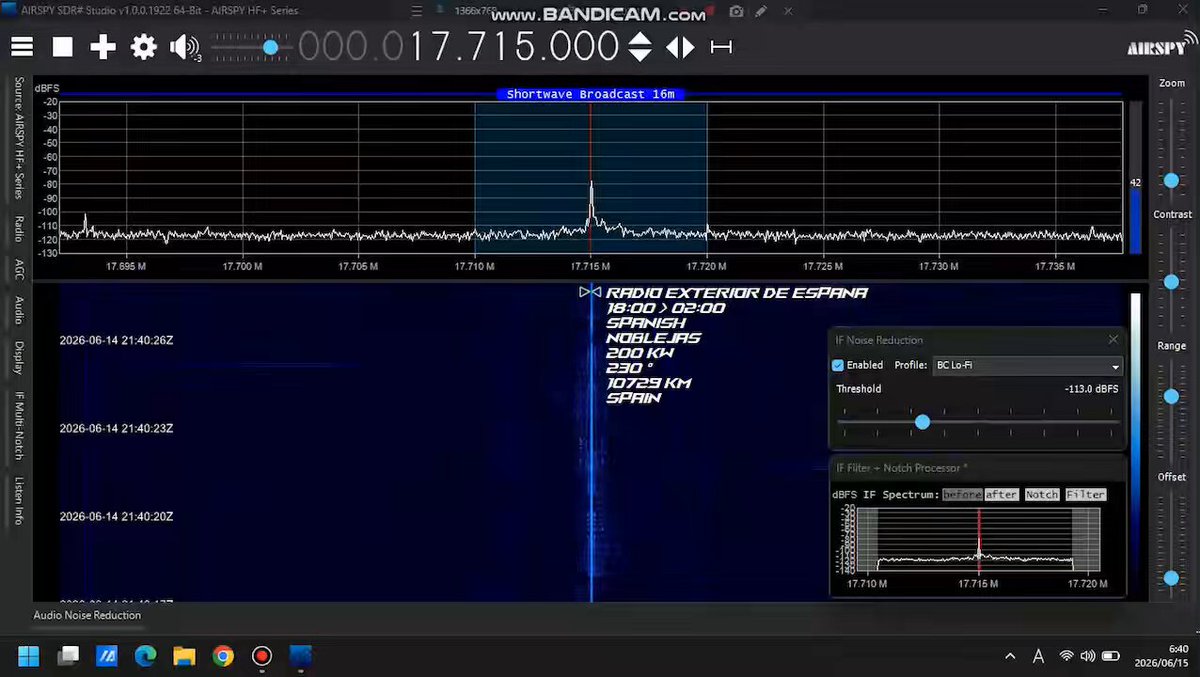The width and height of the screenshot is (1200, 677).
Task: Click the frequency up/down stepper arrows
Action: pos(640,47)
